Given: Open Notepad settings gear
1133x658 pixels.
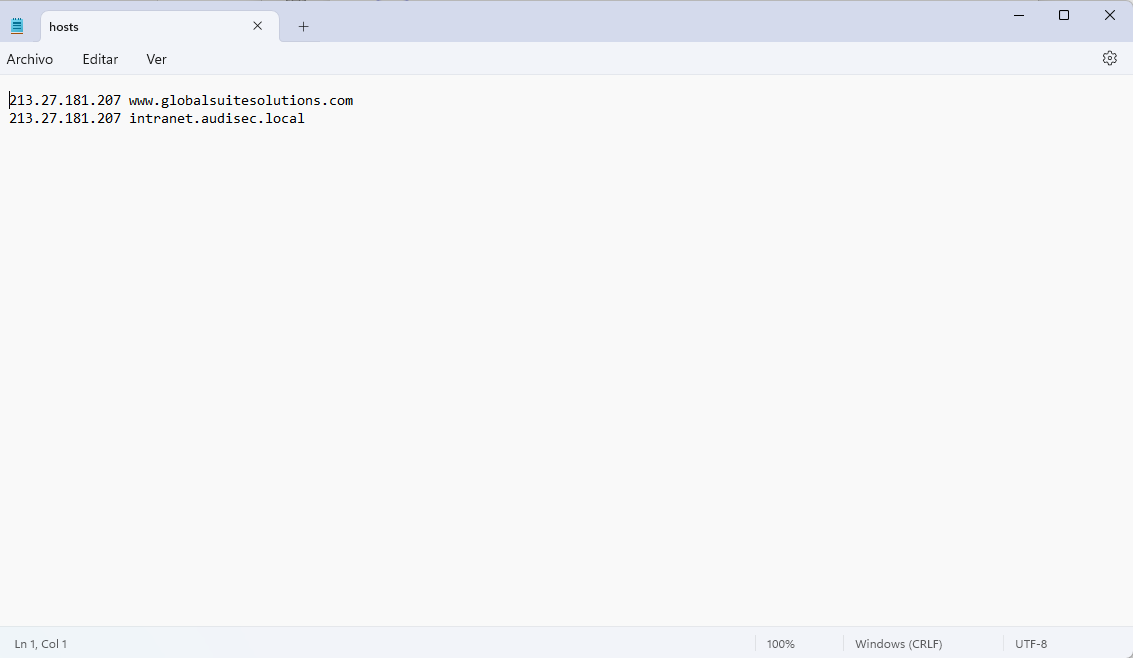Looking at the screenshot, I should pos(1109,58).
